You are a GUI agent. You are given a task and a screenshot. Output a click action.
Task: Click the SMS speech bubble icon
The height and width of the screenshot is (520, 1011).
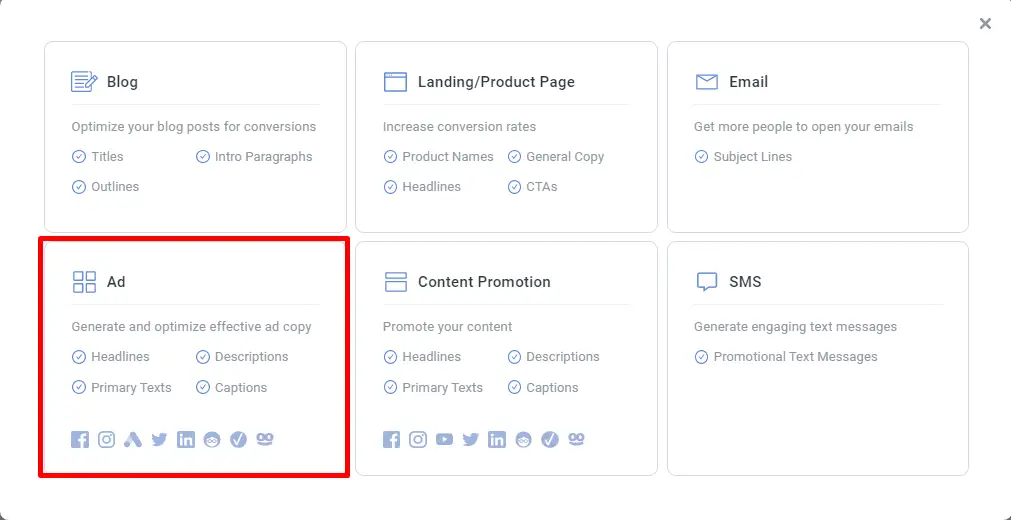coord(707,282)
